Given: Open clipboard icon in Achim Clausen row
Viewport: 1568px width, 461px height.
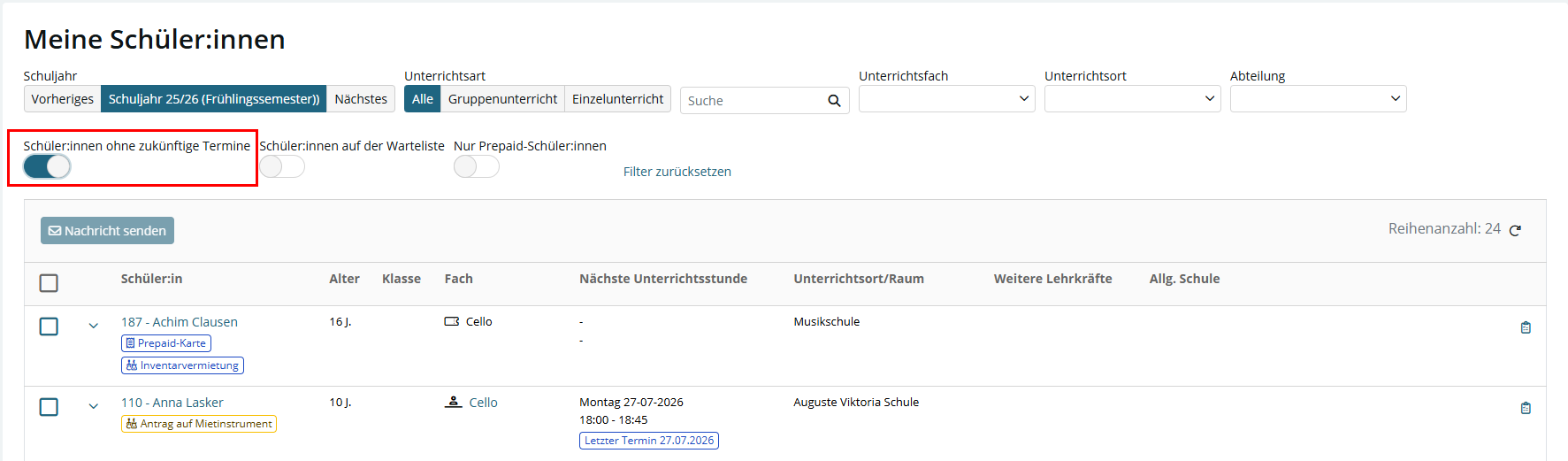Looking at the screenshot, I should pos(1526,327).
